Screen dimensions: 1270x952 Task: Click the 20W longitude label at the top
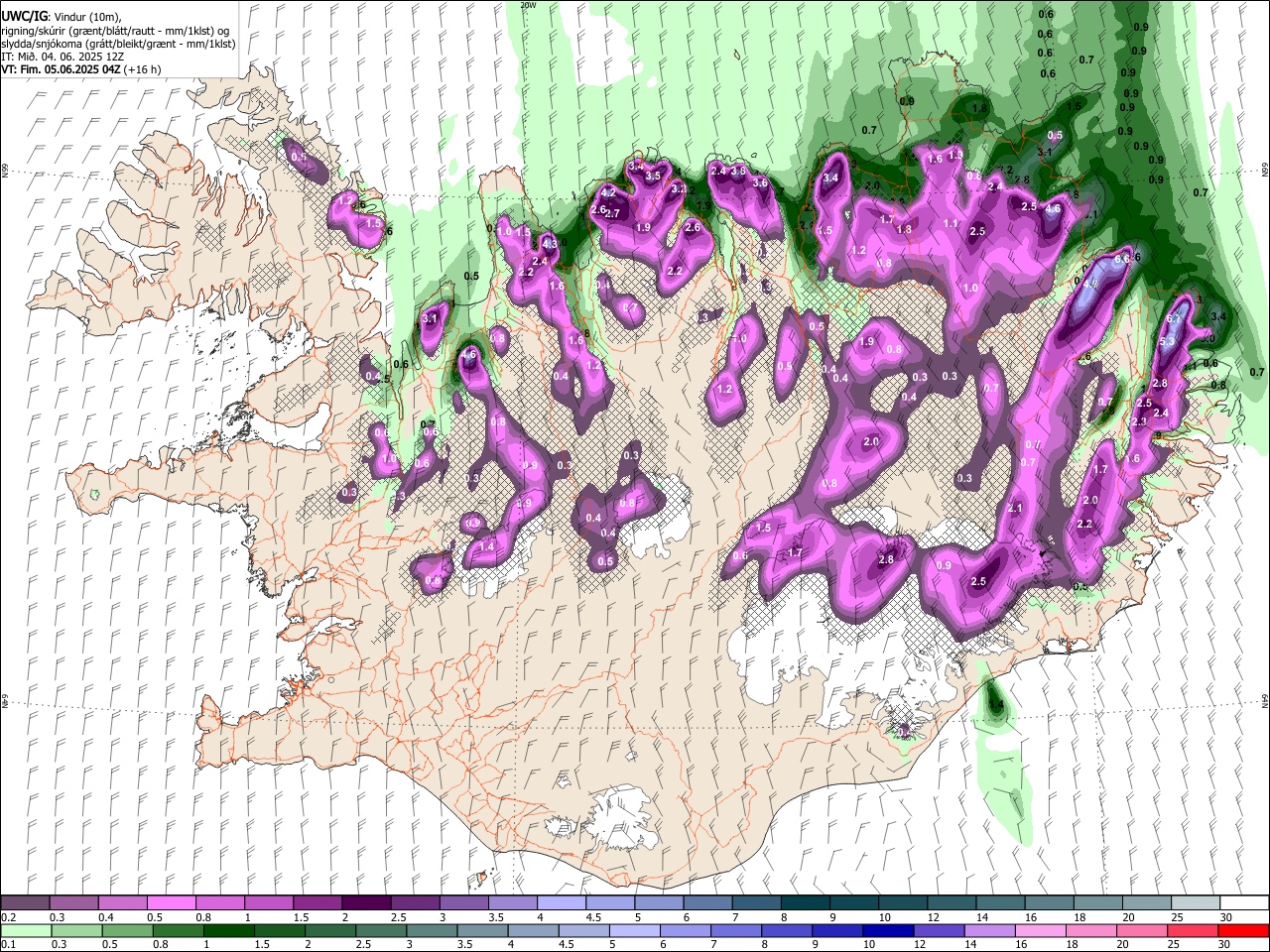(x=528, y=5)
